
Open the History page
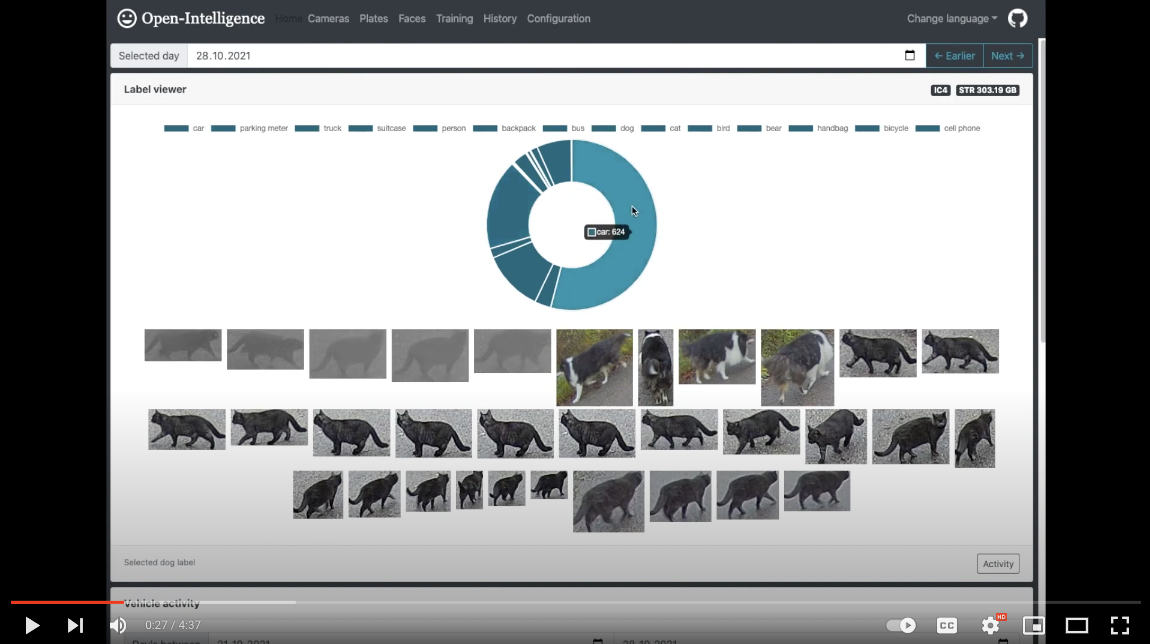coord(499,18)
